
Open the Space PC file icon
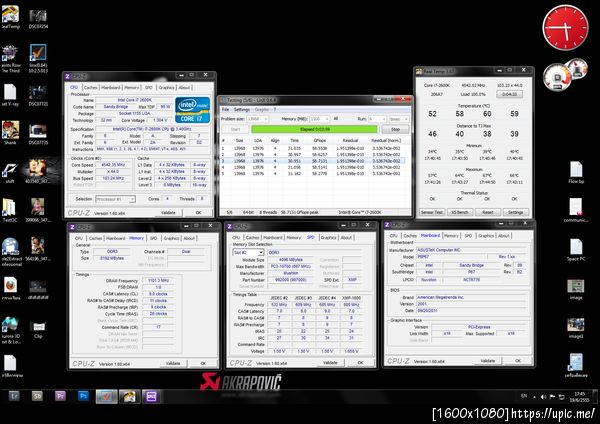(x=576, y=250)
